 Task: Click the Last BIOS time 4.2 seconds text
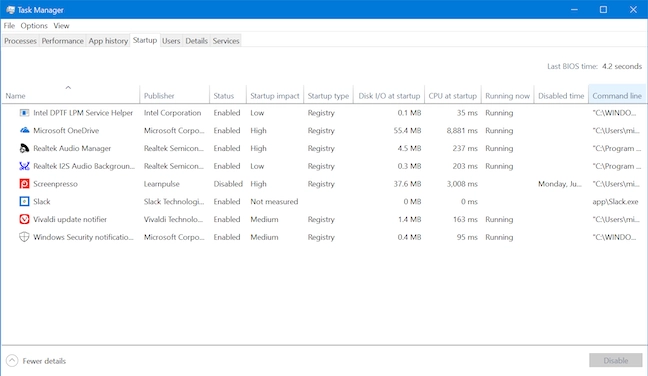coord(594,66)
